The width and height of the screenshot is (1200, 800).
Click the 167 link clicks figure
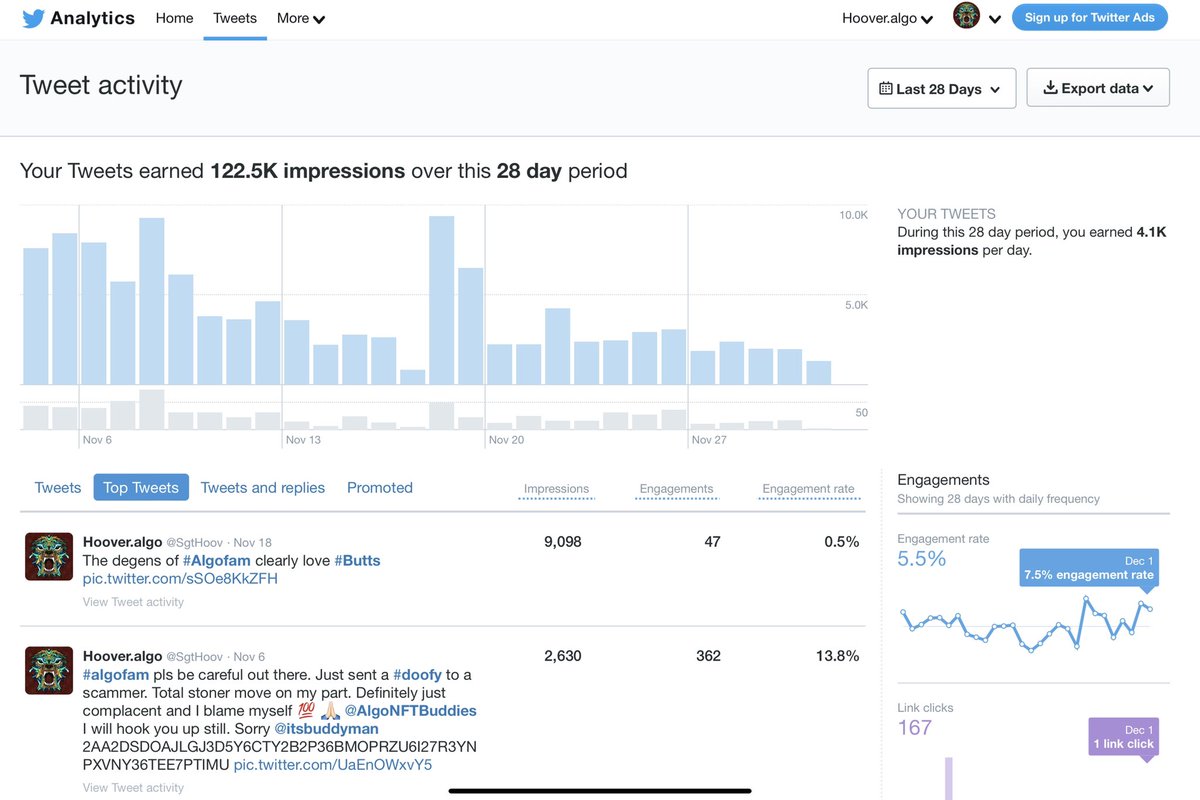[x=915, y=727]
